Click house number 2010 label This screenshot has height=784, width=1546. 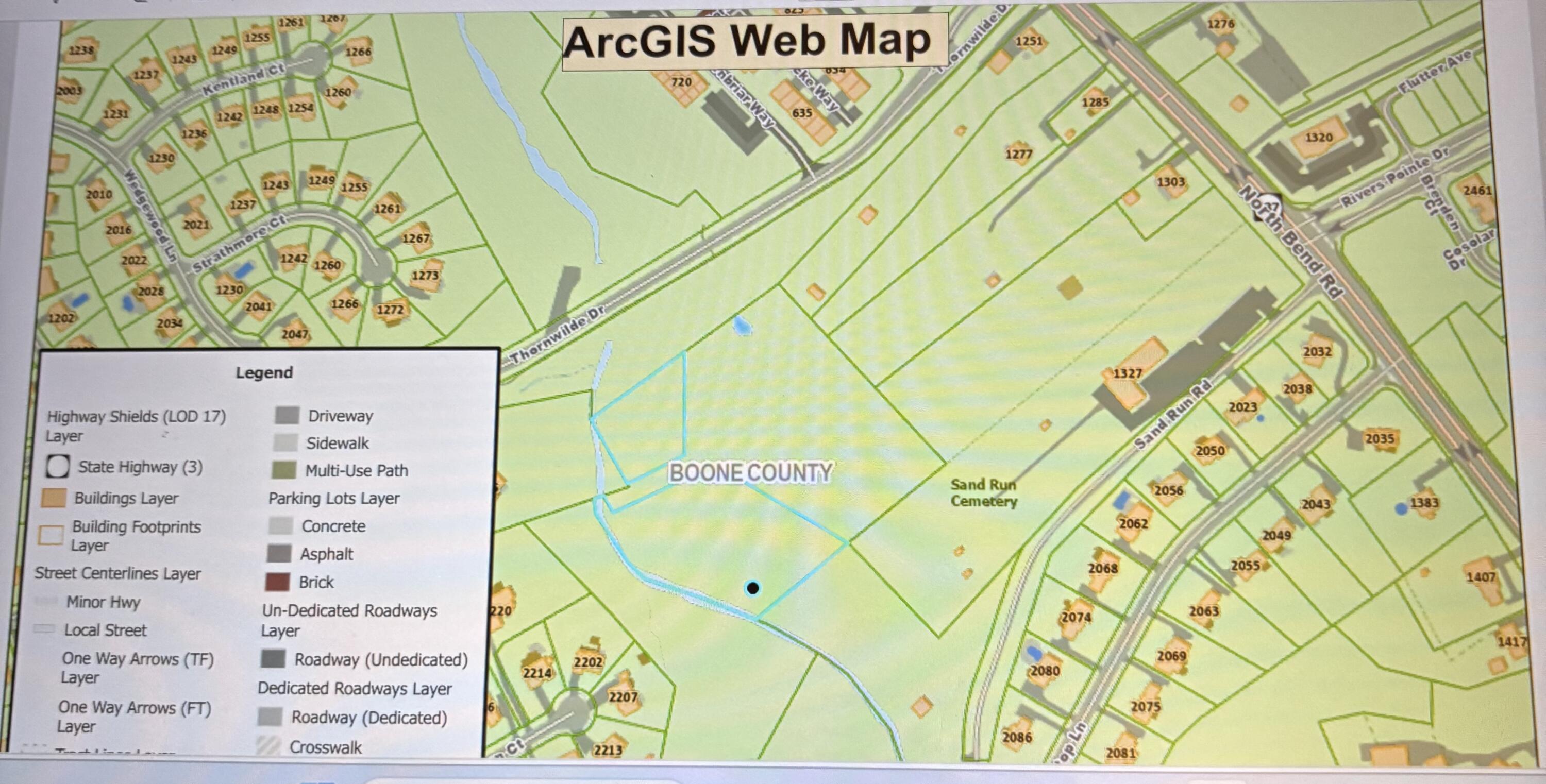pyautogui.click(x=98, y=194)
